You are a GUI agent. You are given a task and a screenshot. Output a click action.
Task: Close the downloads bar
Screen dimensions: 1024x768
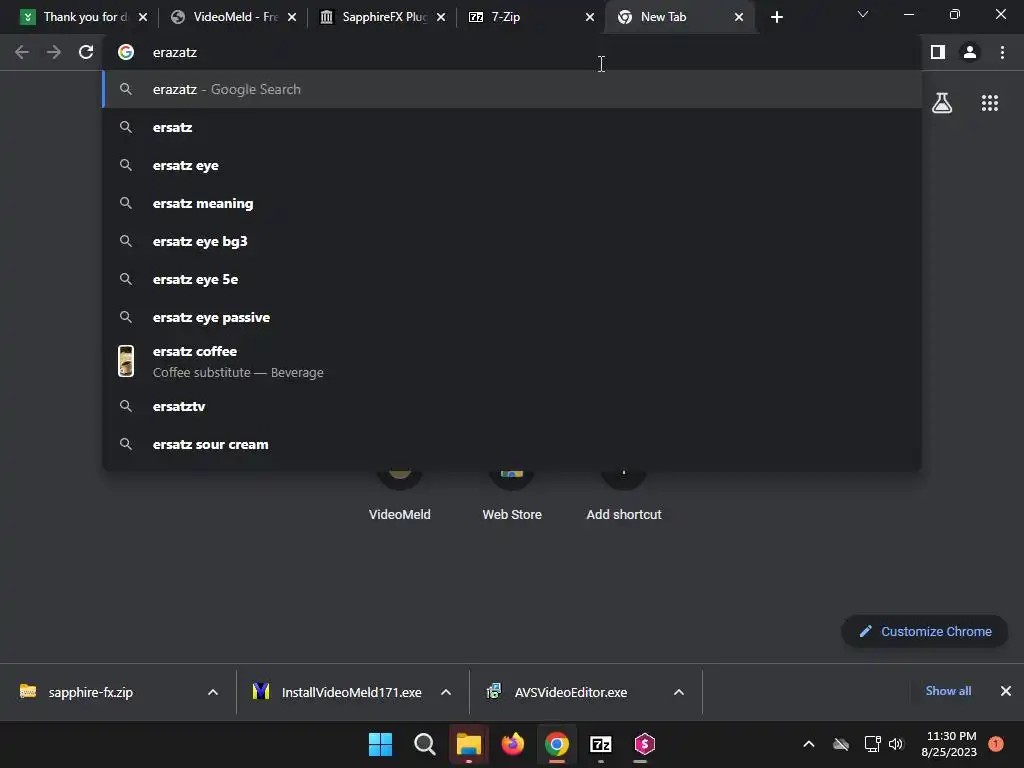[x=1006, y=691]
